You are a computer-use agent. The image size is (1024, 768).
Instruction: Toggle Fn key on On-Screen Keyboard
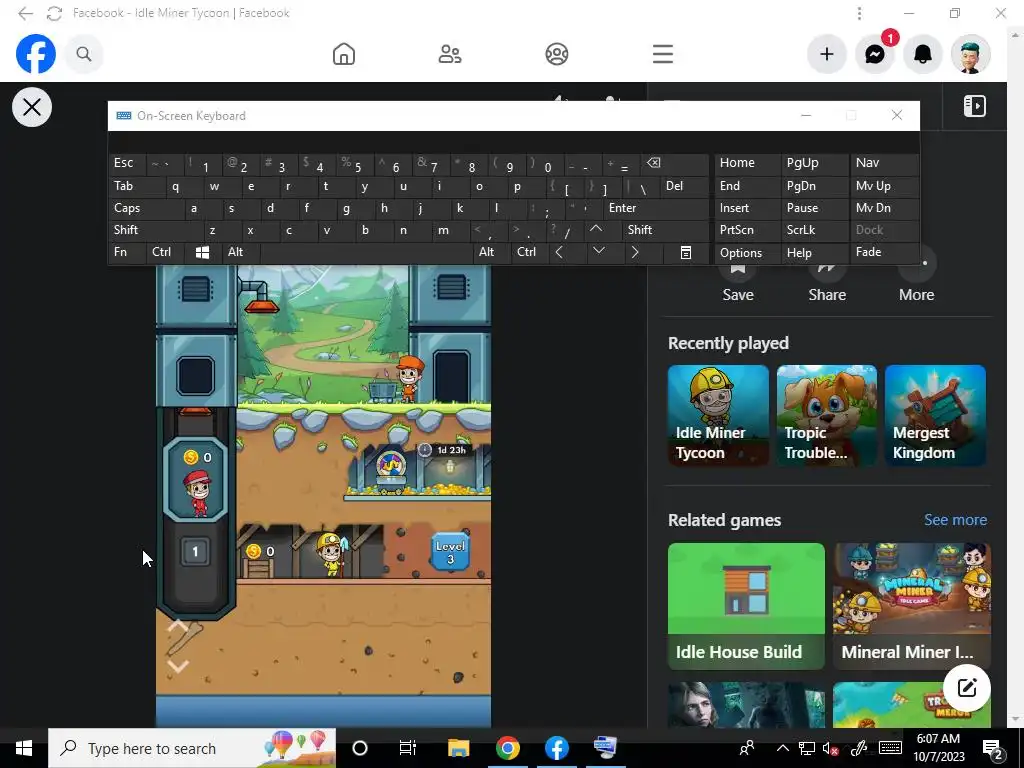127,252
